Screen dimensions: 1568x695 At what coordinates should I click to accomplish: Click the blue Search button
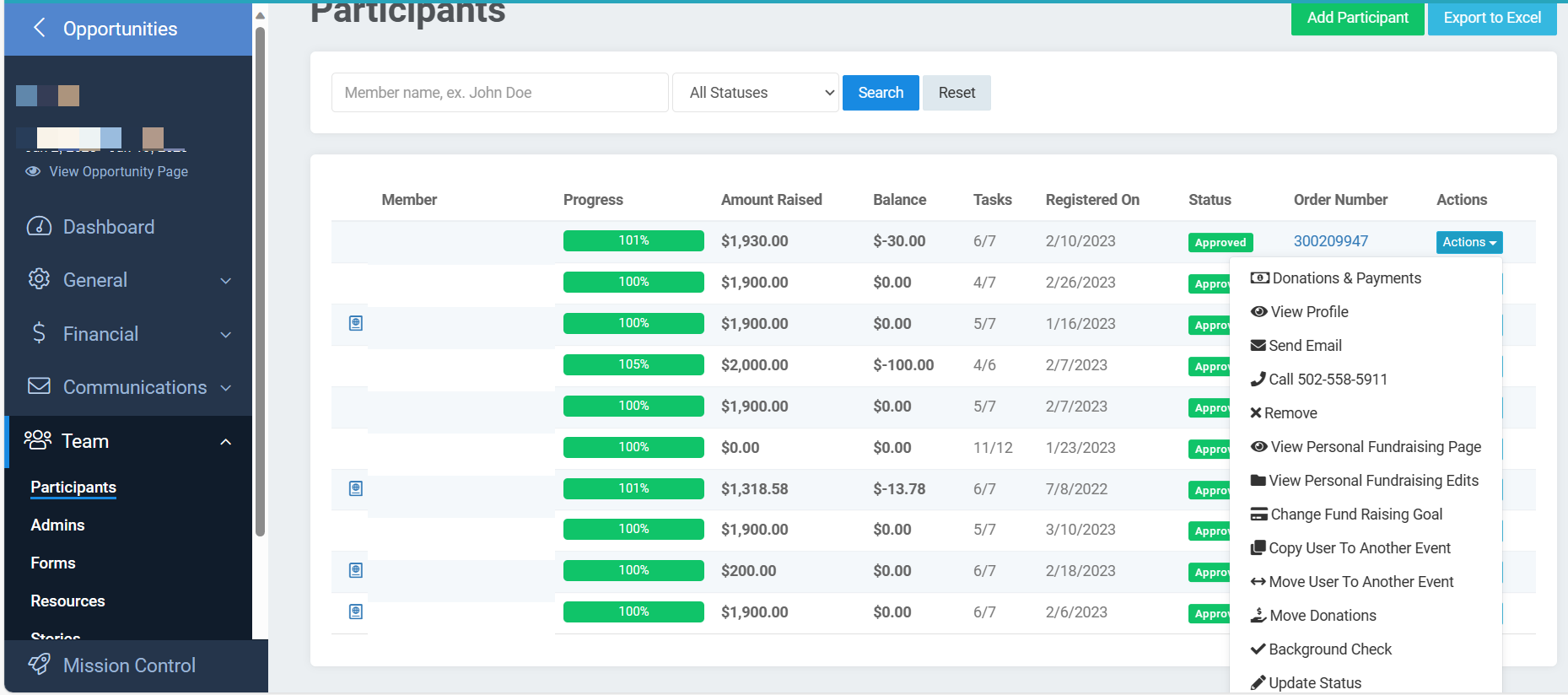tap(881, 93)
